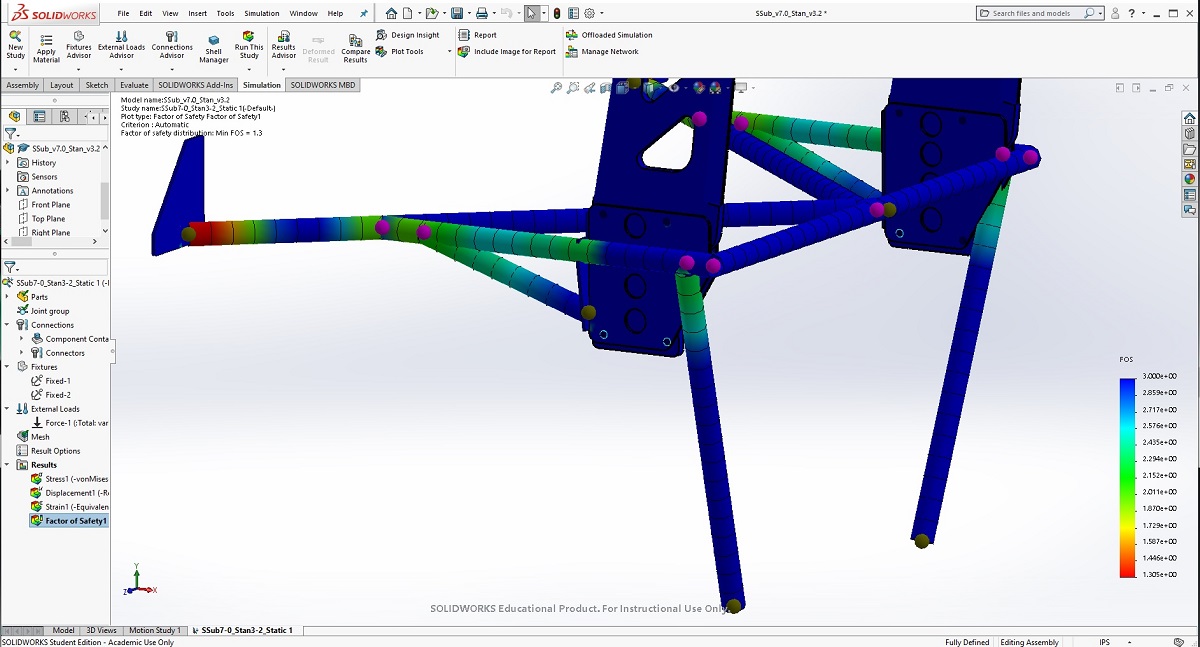Viewport: 1200px width, 647px height.
Task: Click the Home icon in the top toolbar
Action: pyautogui.click(x=391, y=13)
